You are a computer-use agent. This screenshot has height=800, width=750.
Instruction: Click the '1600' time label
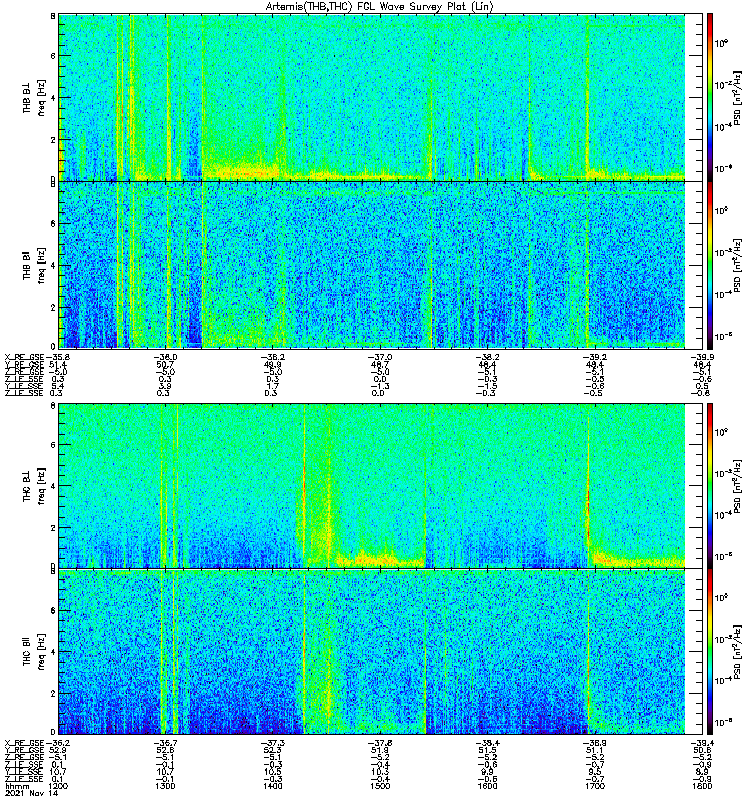click(x=487, y=786)
